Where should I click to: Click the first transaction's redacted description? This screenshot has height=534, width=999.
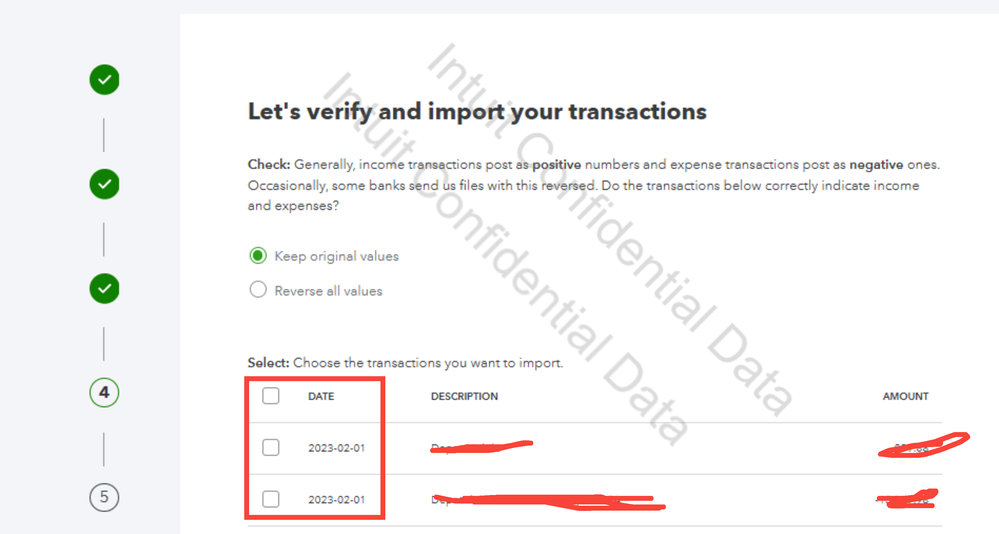click(481, 447)
